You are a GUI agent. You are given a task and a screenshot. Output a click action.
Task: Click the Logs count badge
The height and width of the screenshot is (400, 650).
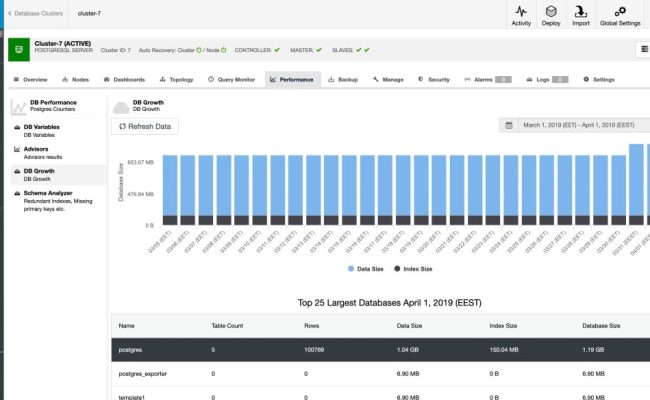click(560, 80)
